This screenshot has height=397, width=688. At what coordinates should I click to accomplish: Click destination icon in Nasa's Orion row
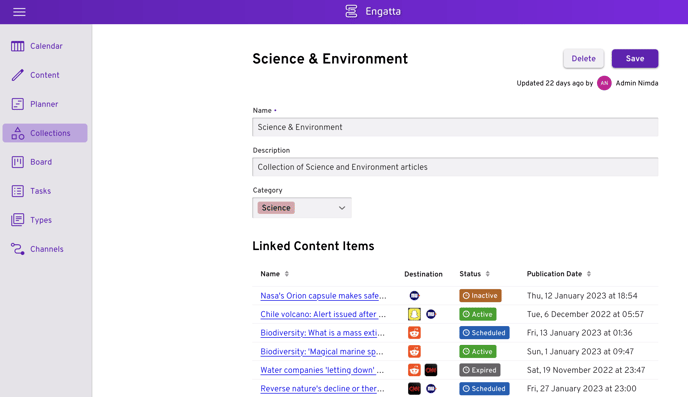pos(414,296)
